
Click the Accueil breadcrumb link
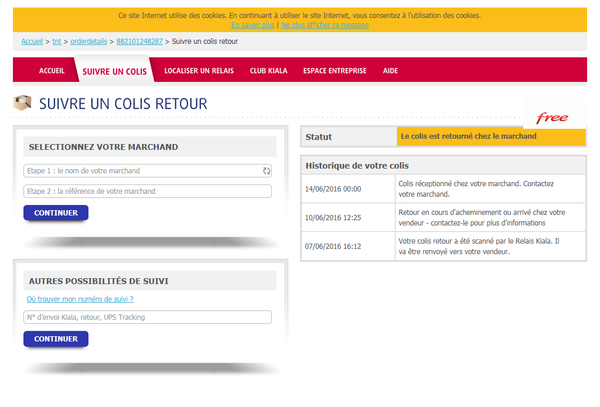[x=32, y=41]
